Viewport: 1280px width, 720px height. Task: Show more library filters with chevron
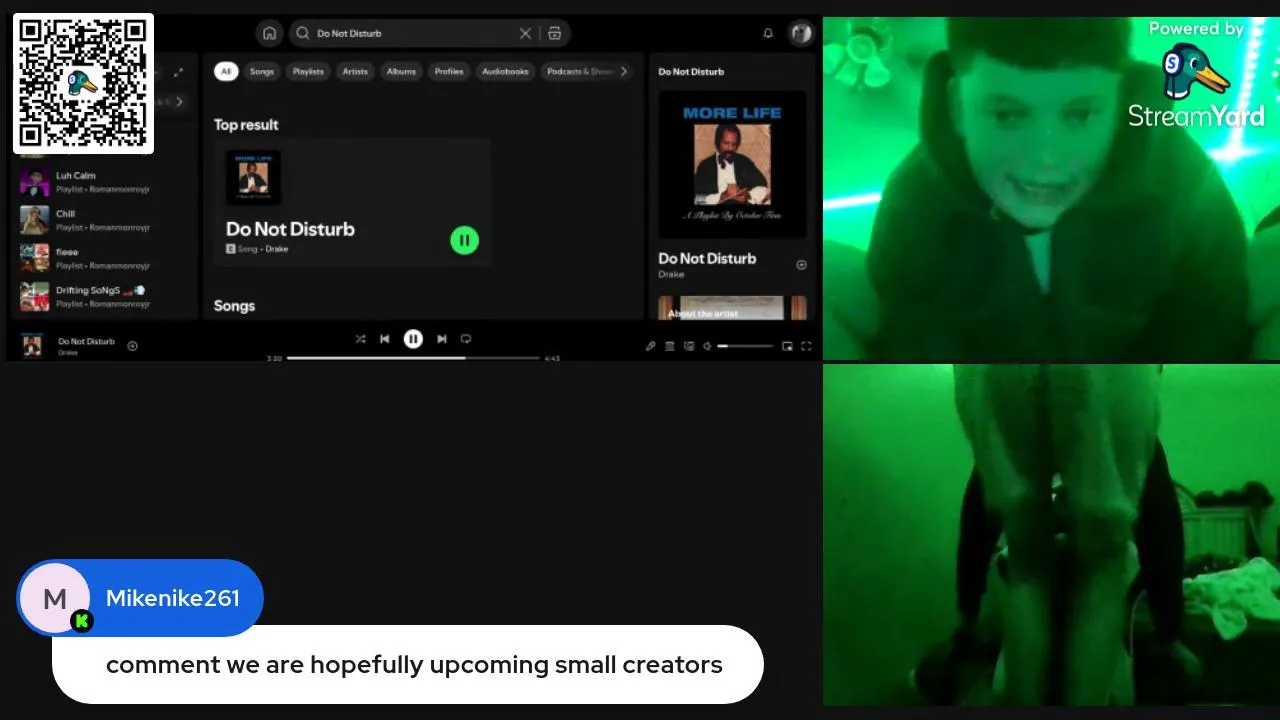[180, 101]
